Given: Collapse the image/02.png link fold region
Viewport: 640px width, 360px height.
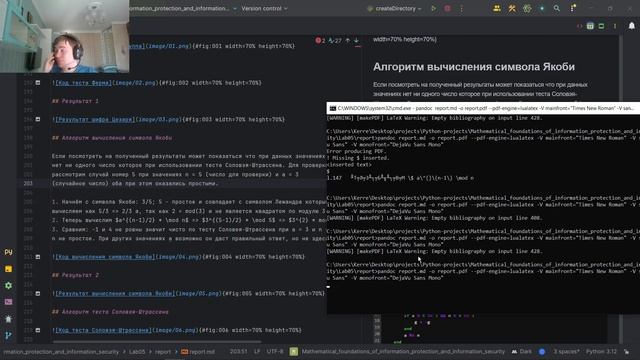Looking at the screenshot, I should [38, 82].
